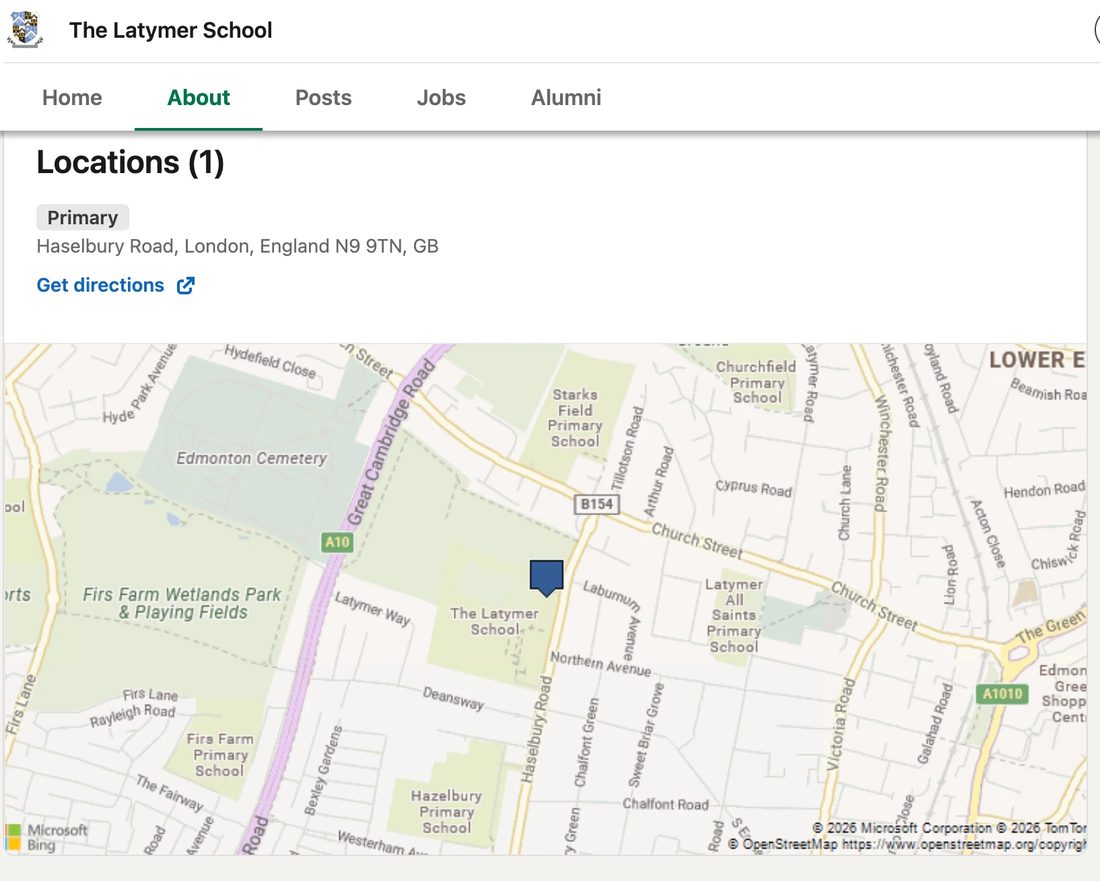This screenshot has width=1100, height=881.
Task: Click Lion Road street label
Action: tap(948, 574)
